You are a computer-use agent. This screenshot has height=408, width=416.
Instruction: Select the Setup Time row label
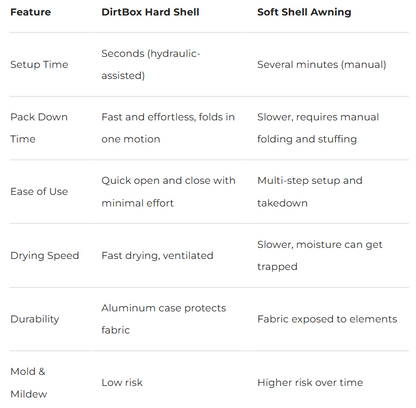[x=39, y=64]
